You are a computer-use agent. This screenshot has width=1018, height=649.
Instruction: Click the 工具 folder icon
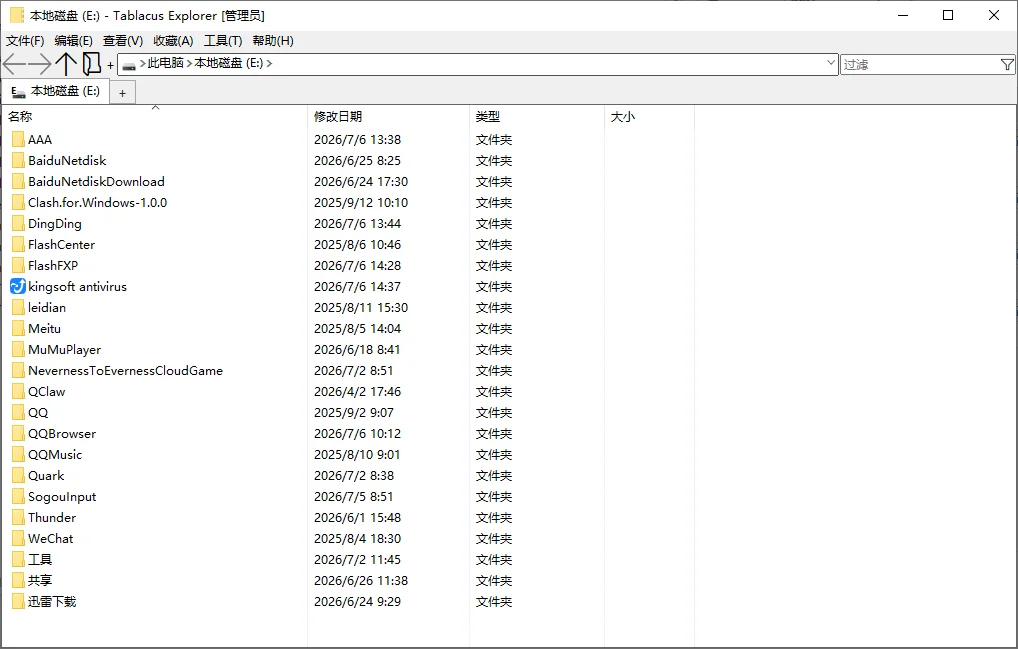tap(18, 559)
